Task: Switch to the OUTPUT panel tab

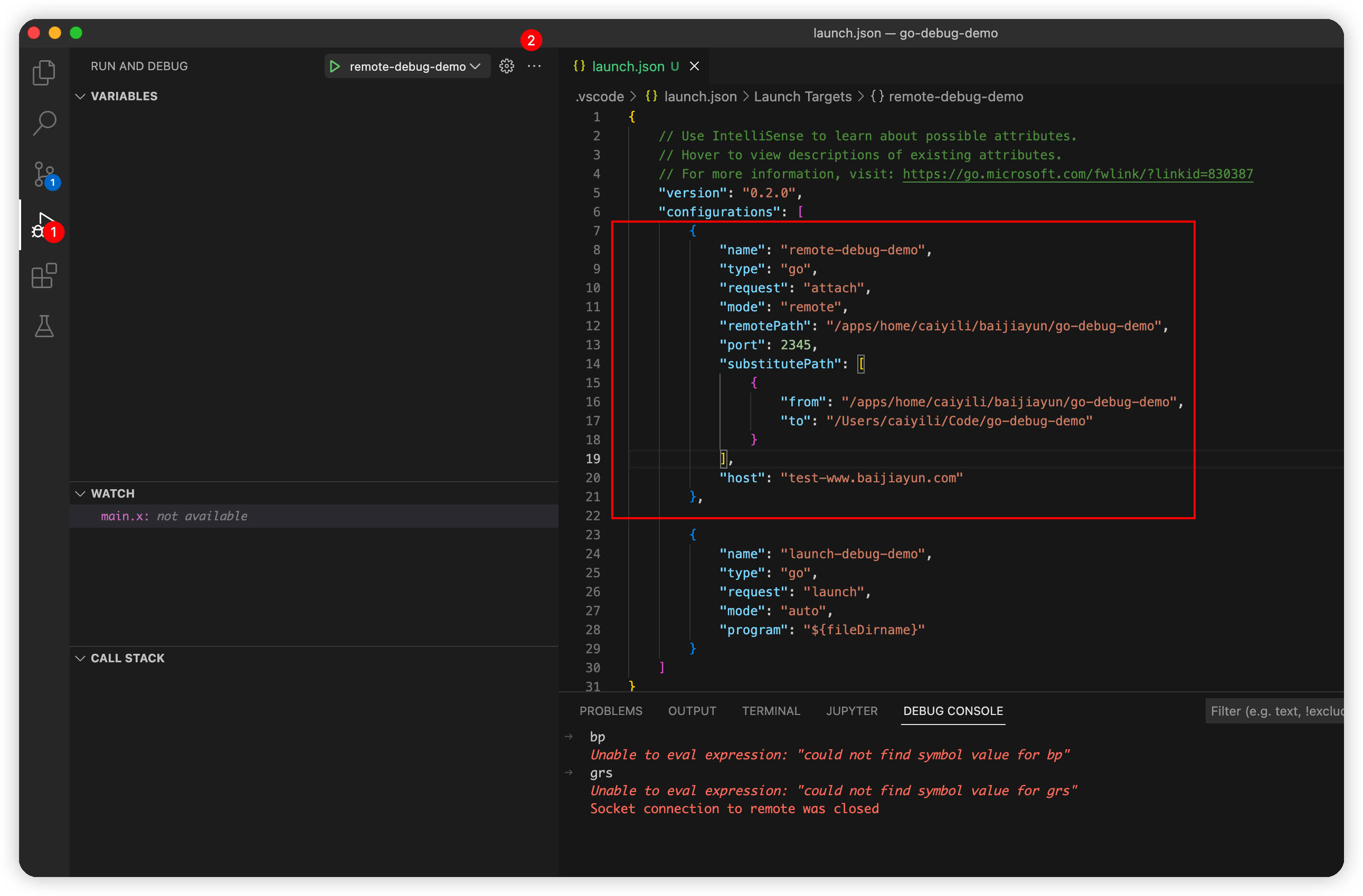Action: [692, 711]
